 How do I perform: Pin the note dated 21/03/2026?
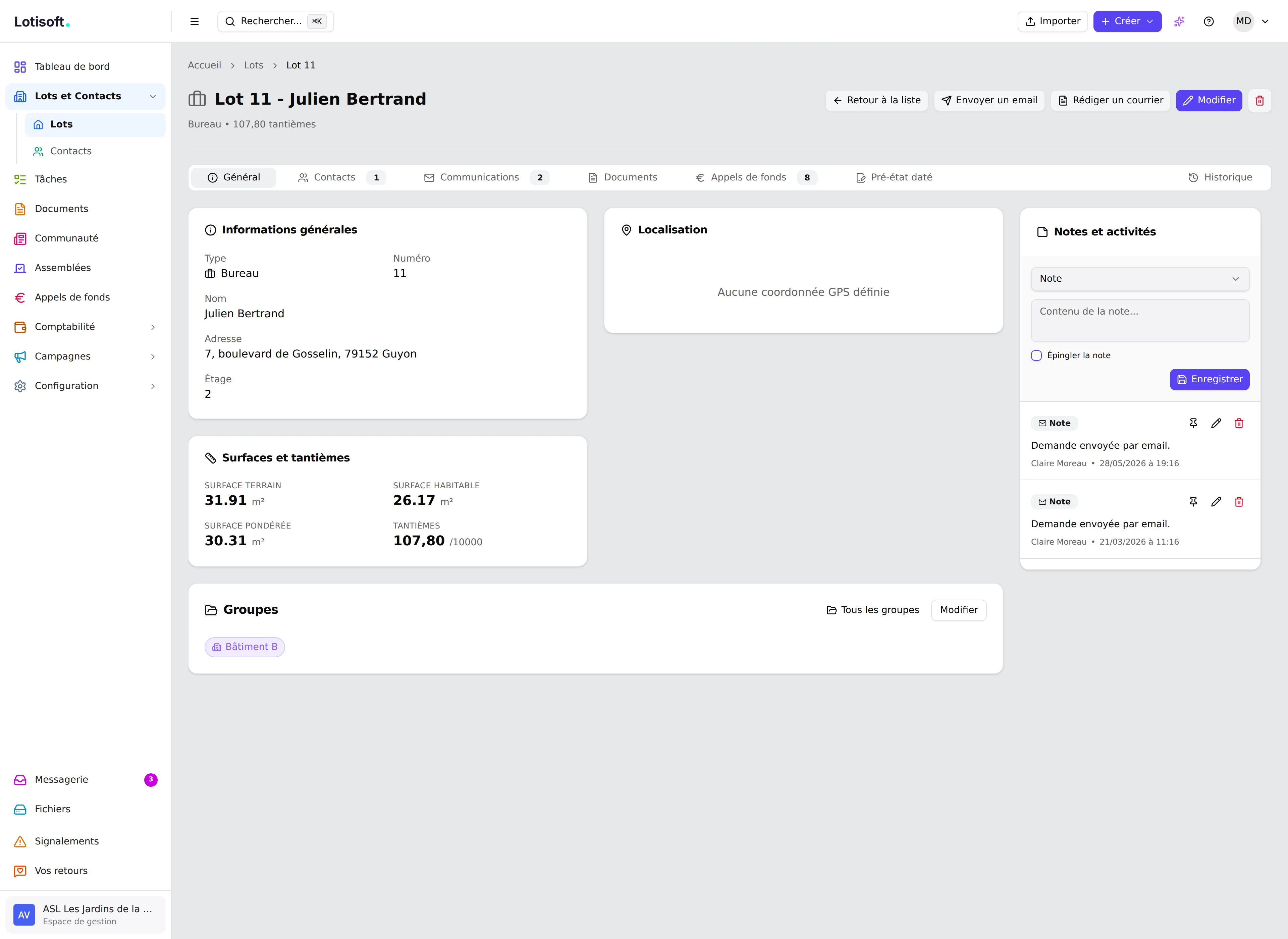pyautogui.click(x=1193, y=502)
